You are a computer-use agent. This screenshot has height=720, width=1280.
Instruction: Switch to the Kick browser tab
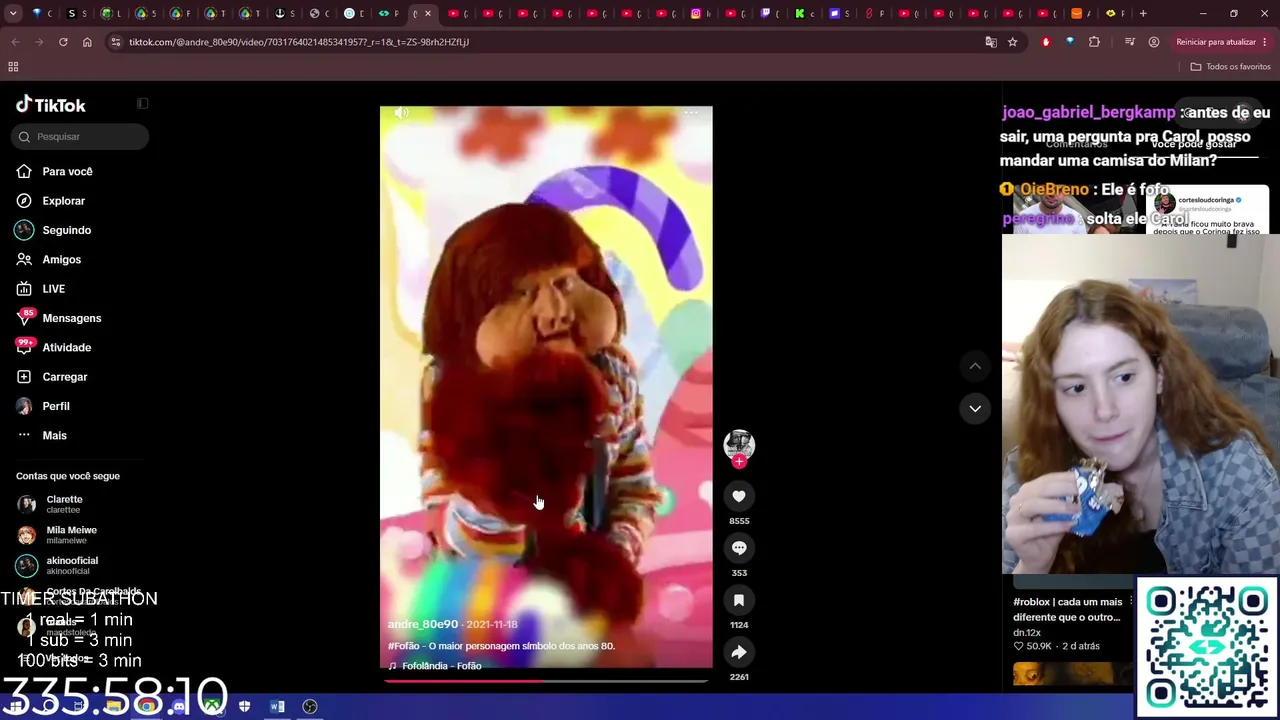[801, 14]
